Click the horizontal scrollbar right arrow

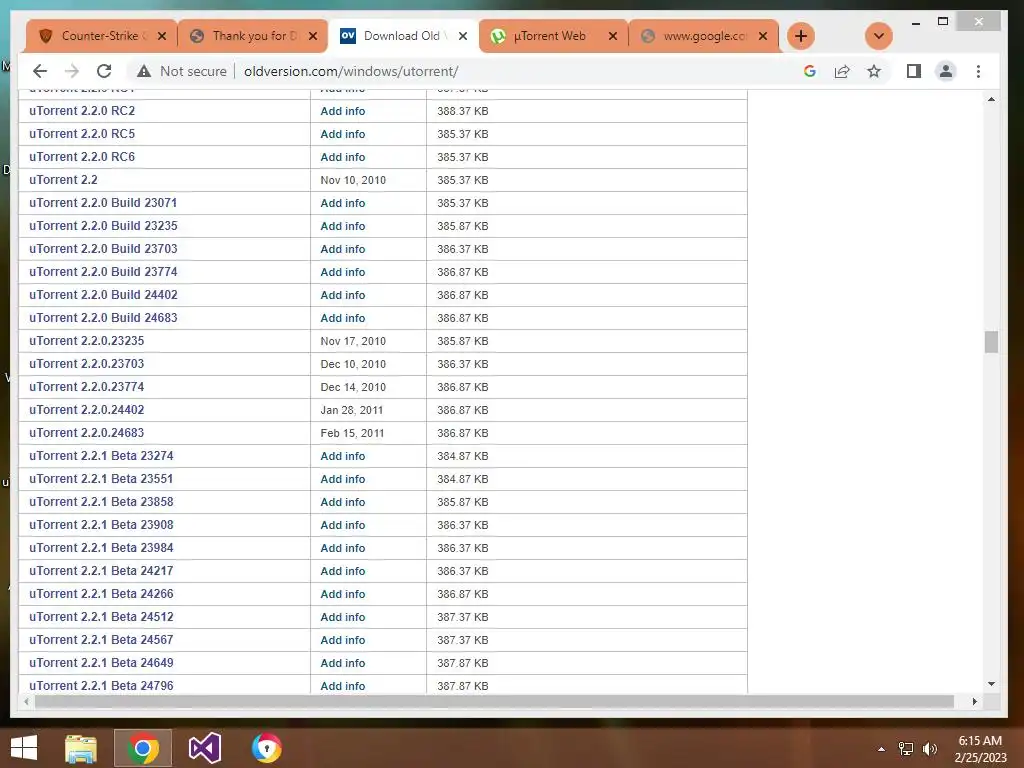(974, 701)
